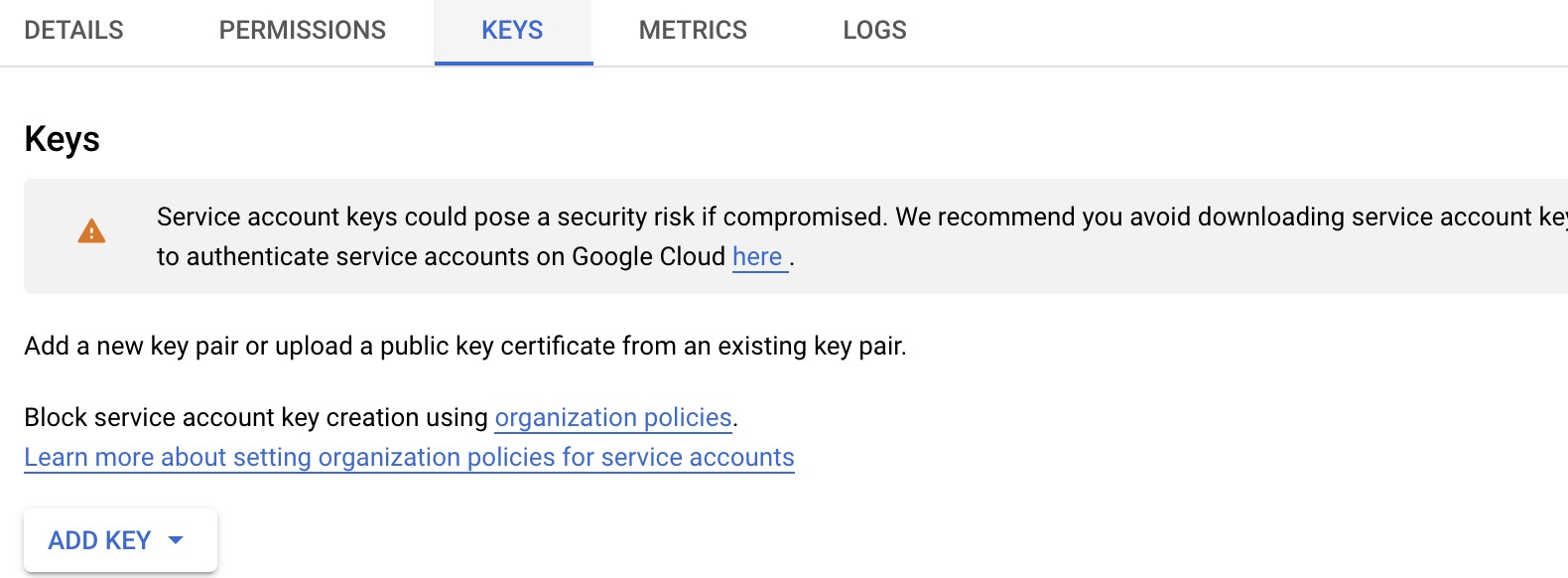View the LOGS tab
The width and height of the screenshot is (1568, 578).
click(x=874, y=30)
